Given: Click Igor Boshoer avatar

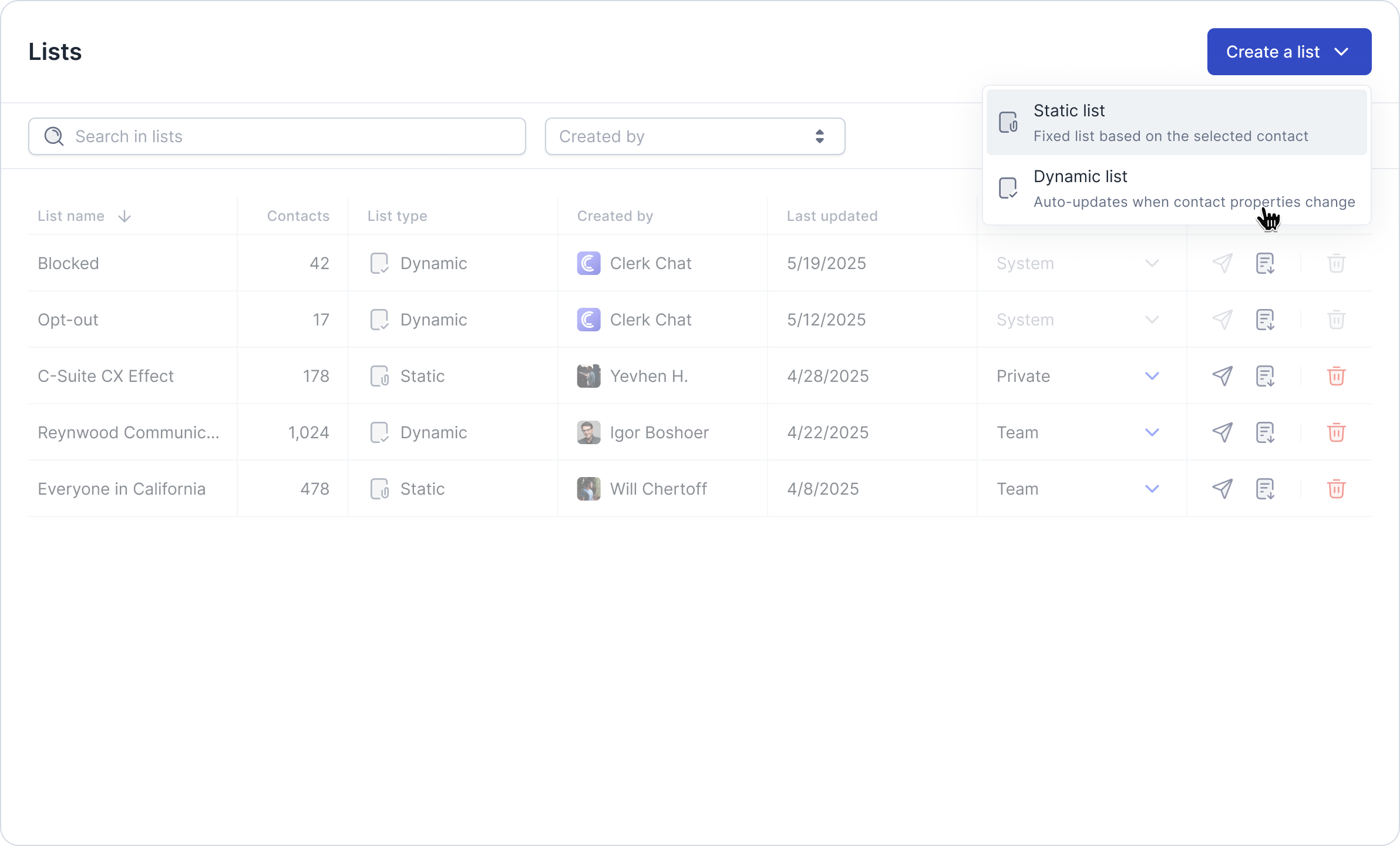Looking at the screenshot, I should [x=588, y=432].
